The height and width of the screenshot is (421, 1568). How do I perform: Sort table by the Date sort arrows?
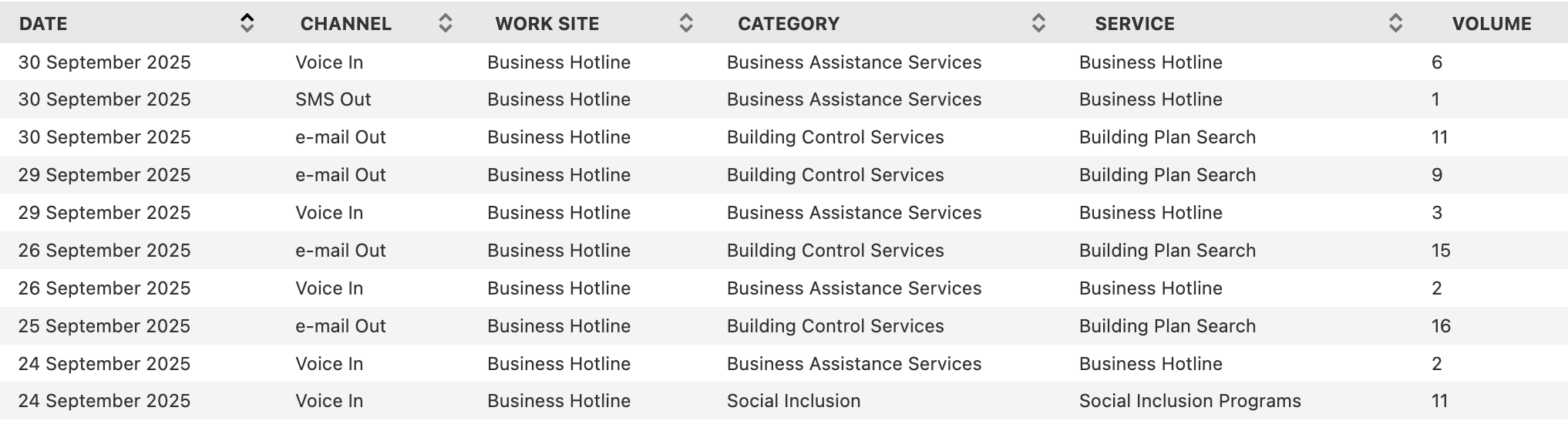[247, 23]
